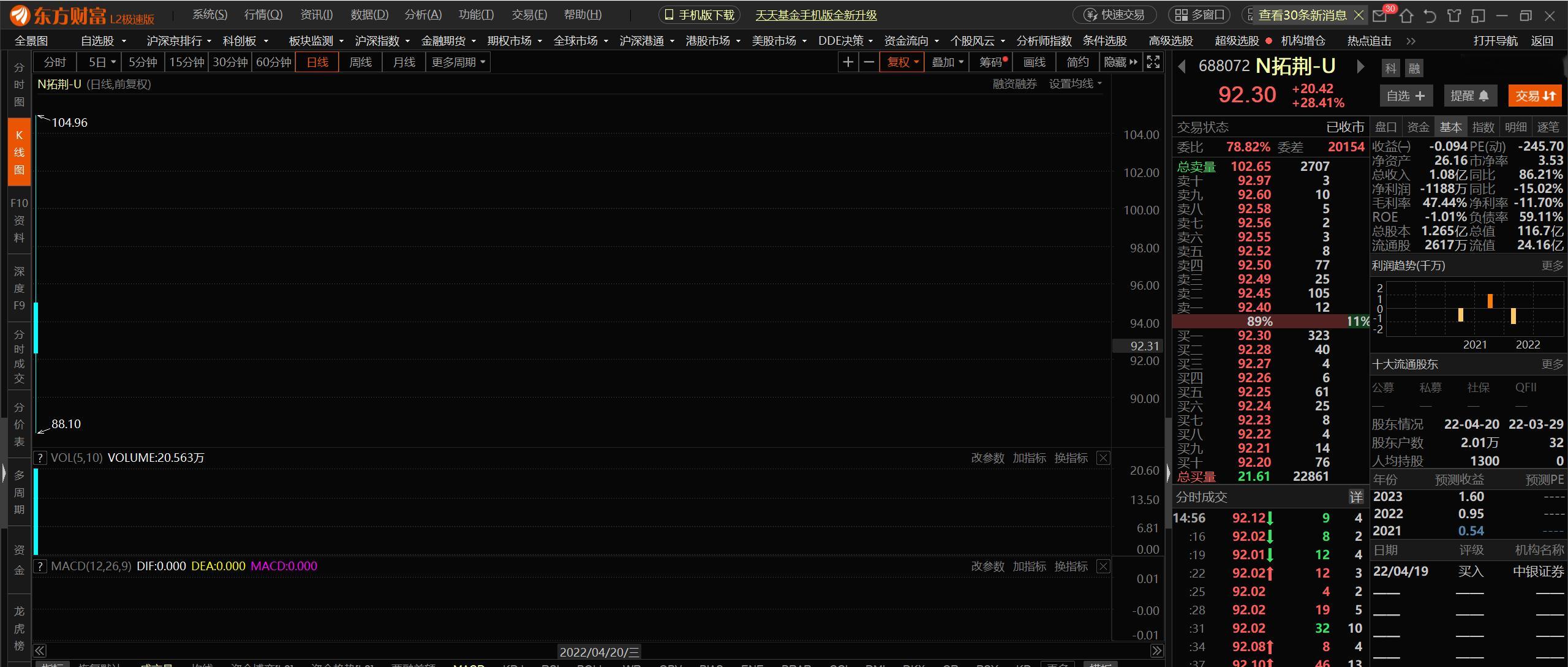Image resolution: width=1568 pixels, height=667 pixels.
Task: Open the 详 detail icon in 分时成交
Action: pos(1356,497)
